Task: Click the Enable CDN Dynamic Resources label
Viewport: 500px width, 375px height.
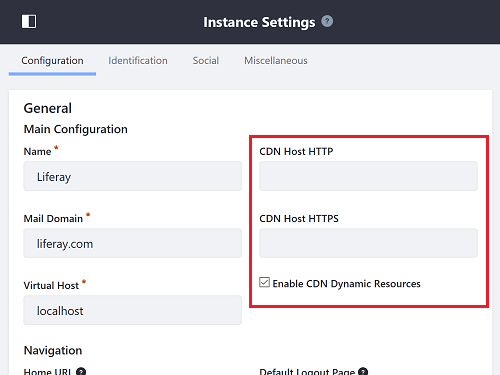Action: tap(347, 284)
